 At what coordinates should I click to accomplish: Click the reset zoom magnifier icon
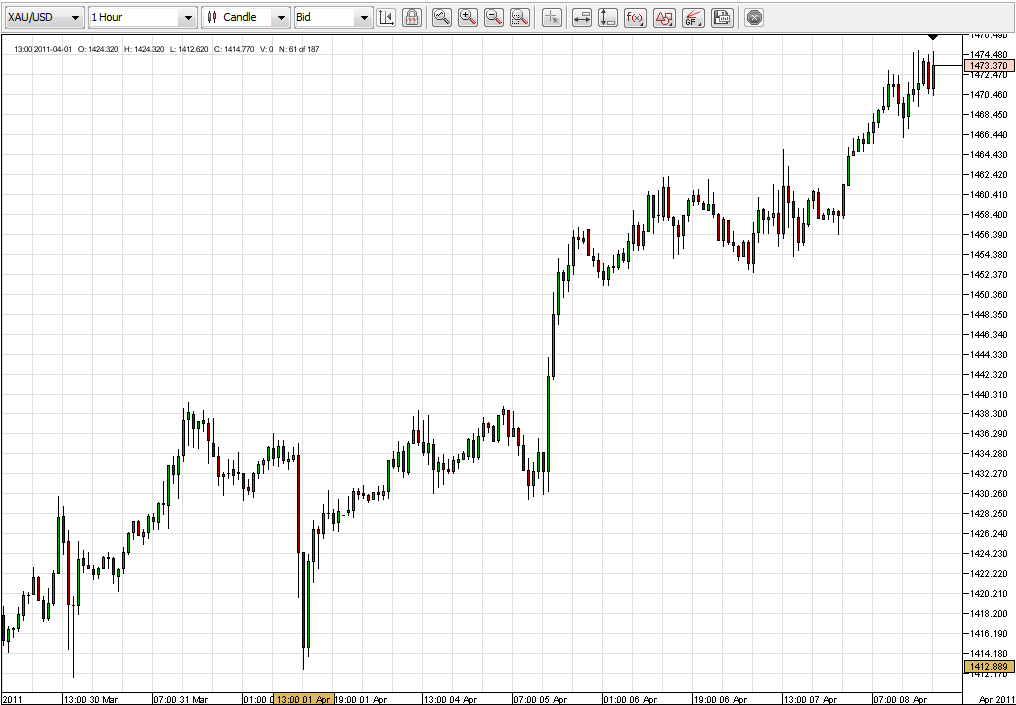520,17
